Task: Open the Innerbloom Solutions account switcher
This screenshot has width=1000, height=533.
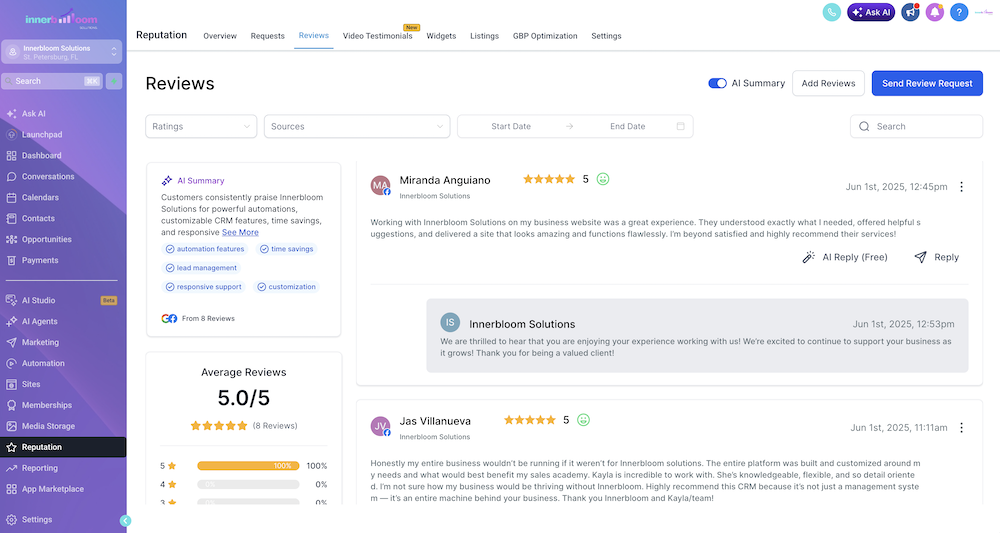Action: click(61, 52)
